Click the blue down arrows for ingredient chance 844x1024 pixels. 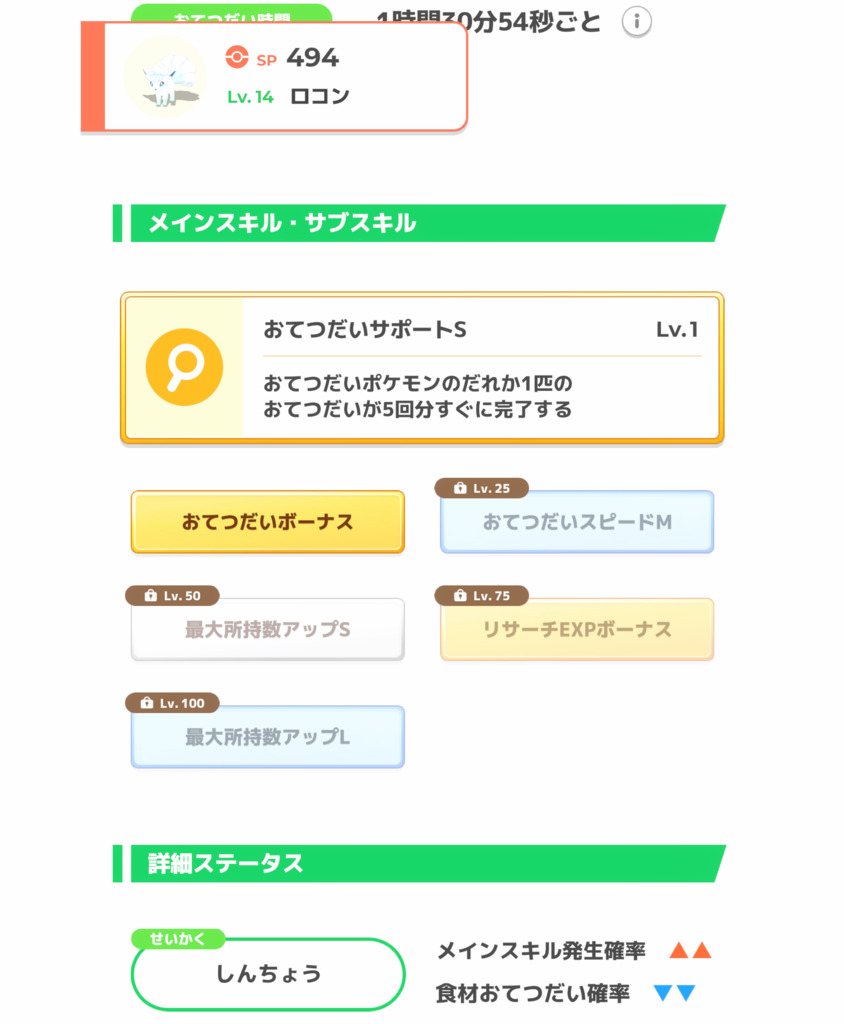(x=674, y=994)
